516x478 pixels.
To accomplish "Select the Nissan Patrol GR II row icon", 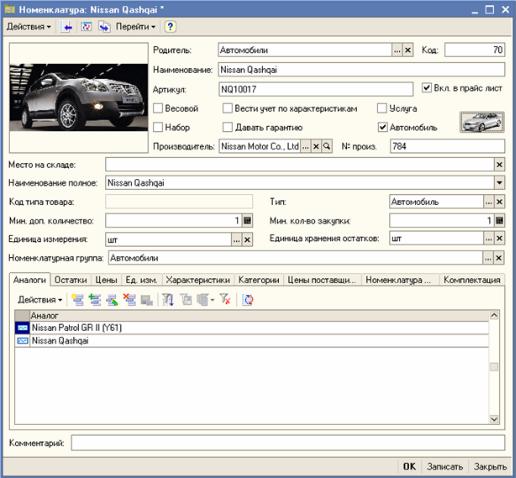I will [x=23, y=328].
